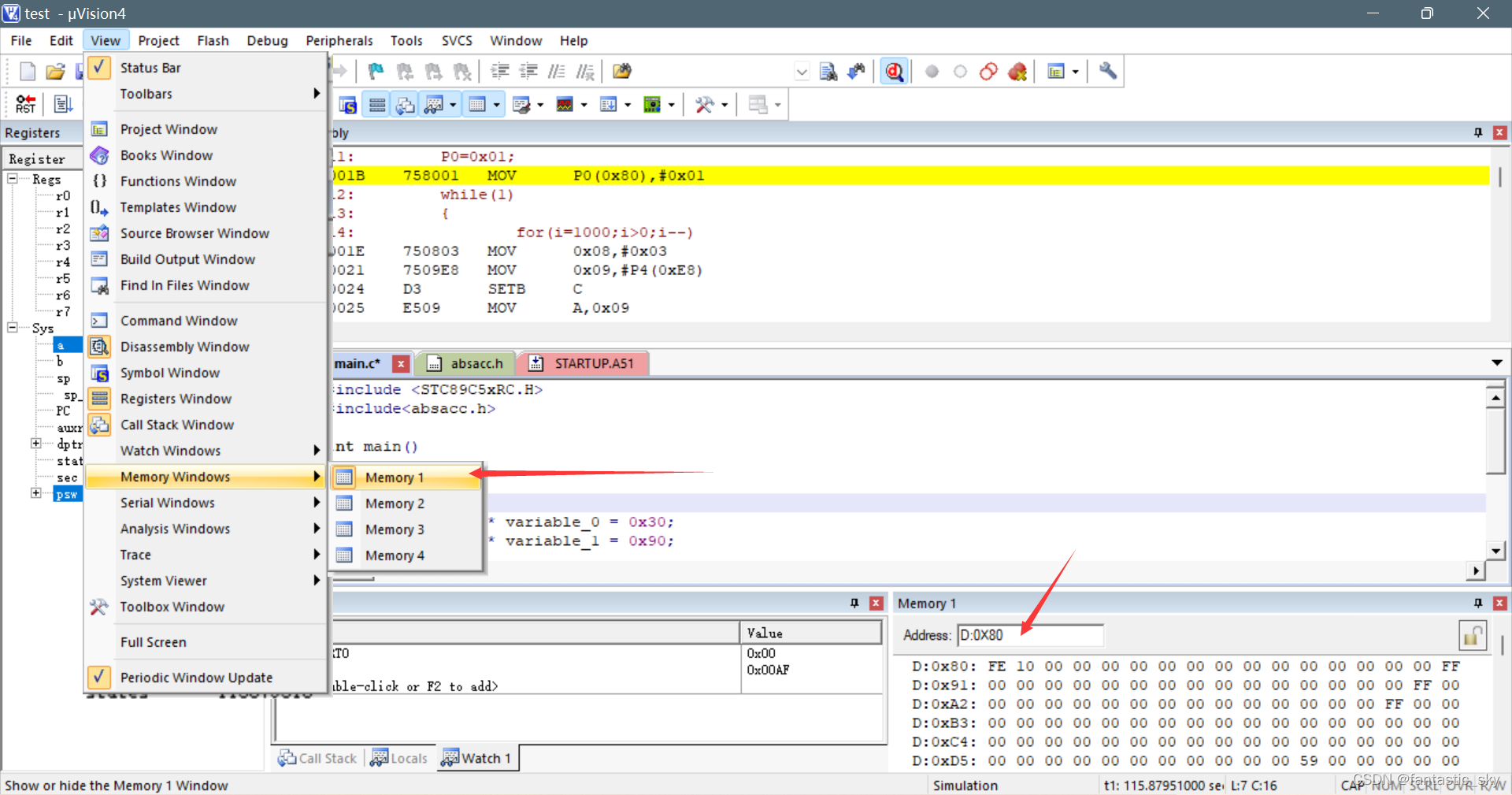Click the Kill All Breakpoints icon
Screen dimensions: 1512x795
point(1017,72)
